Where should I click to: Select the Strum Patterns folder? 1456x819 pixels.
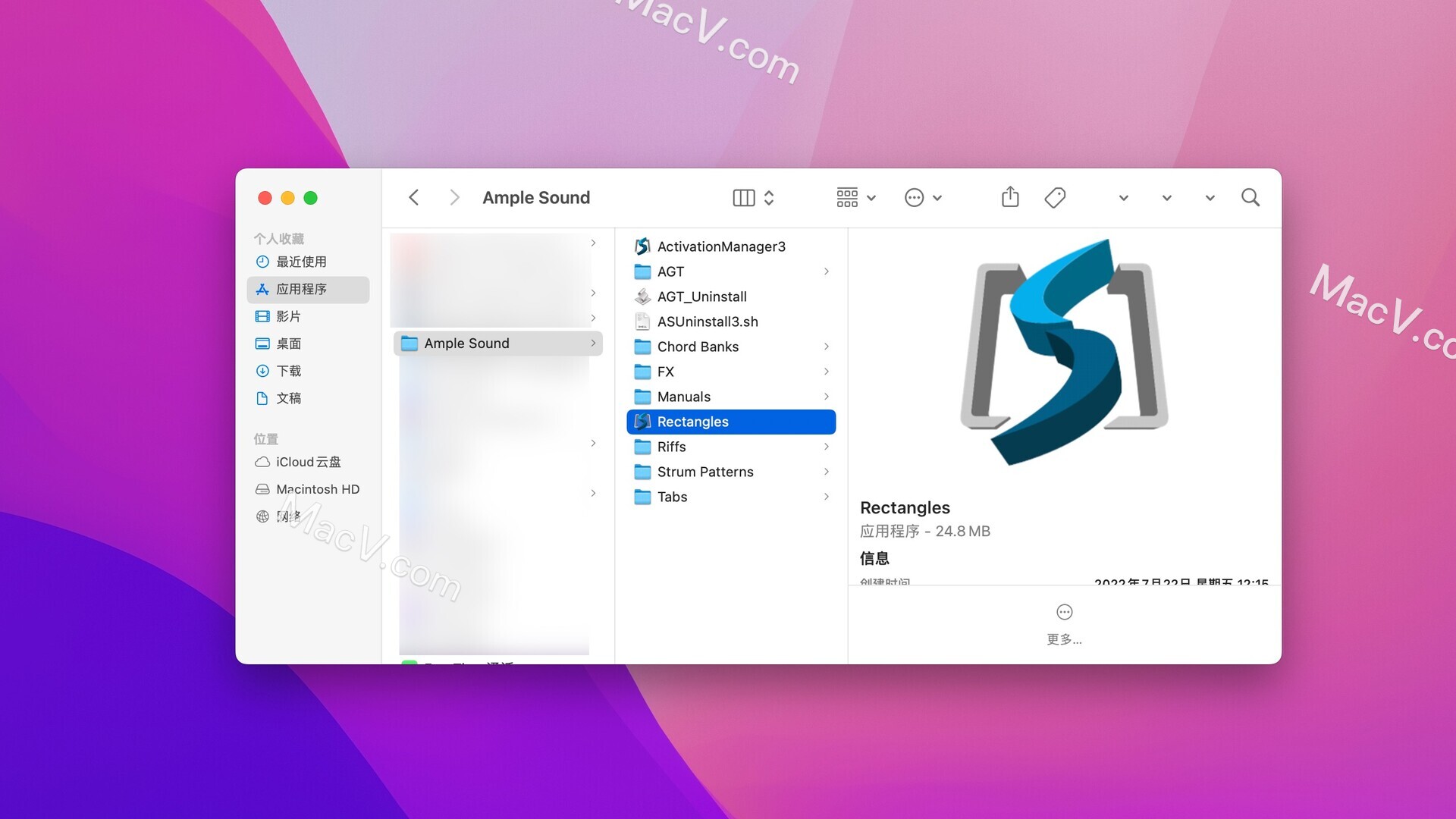731,472
